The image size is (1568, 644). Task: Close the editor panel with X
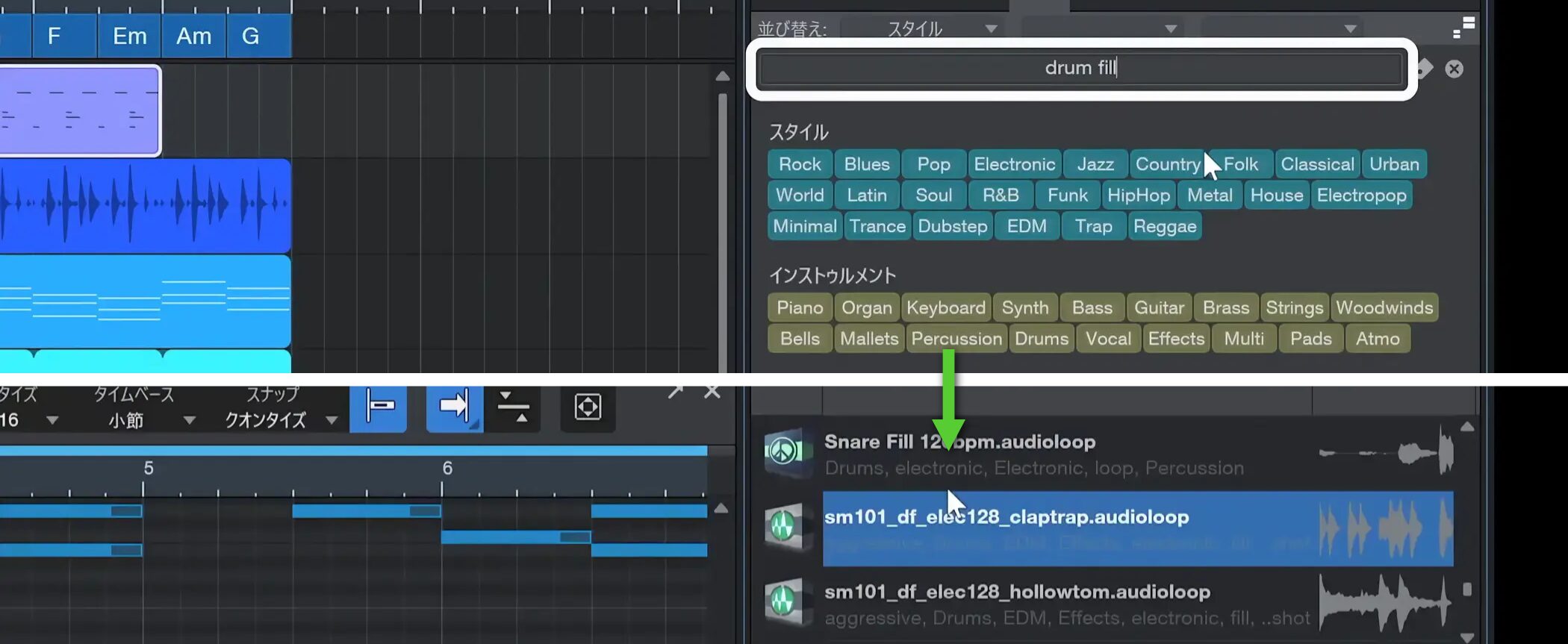click(x=712, y=392)
